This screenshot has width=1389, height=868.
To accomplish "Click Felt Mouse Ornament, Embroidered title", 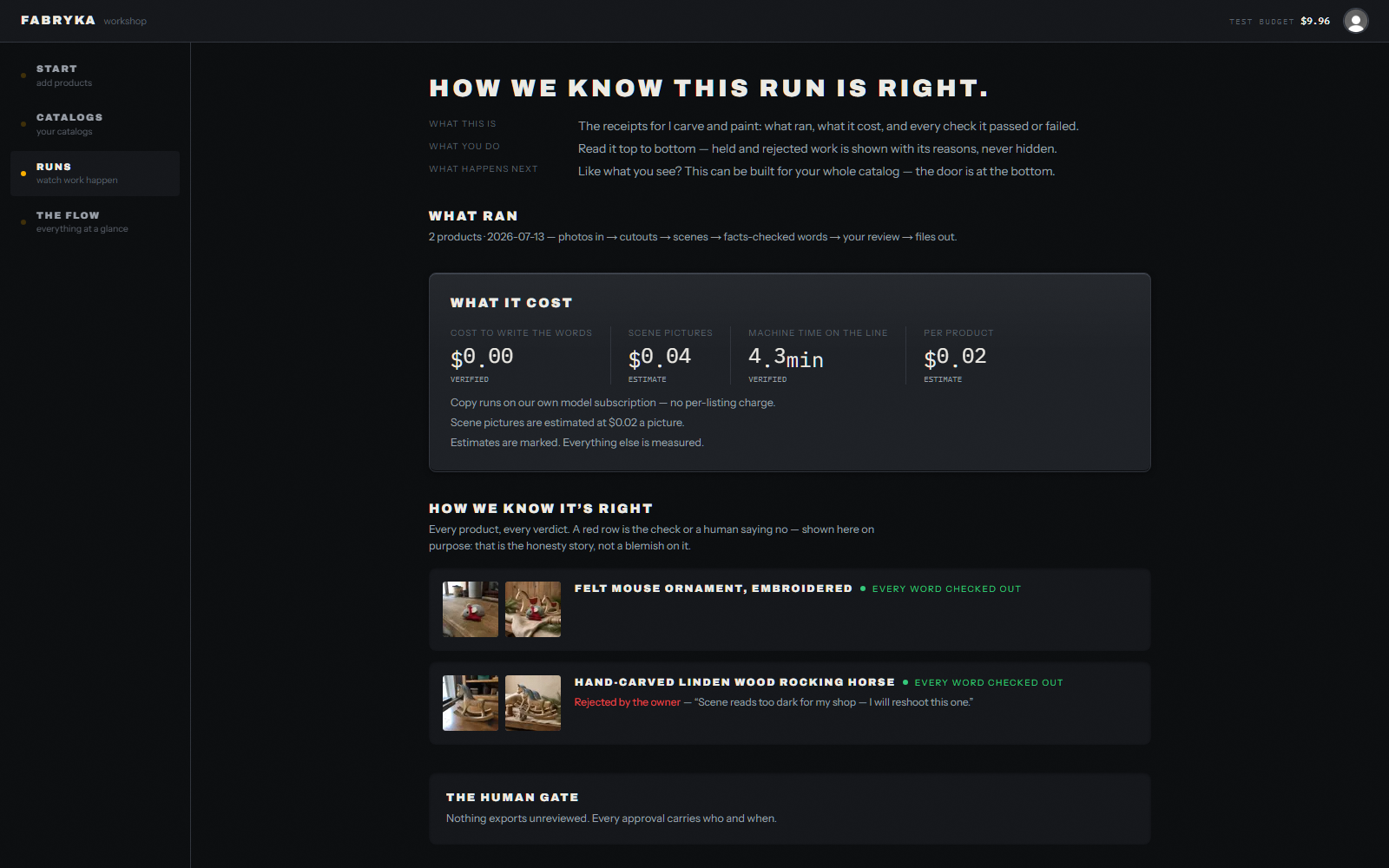I will tap(714, 589).
